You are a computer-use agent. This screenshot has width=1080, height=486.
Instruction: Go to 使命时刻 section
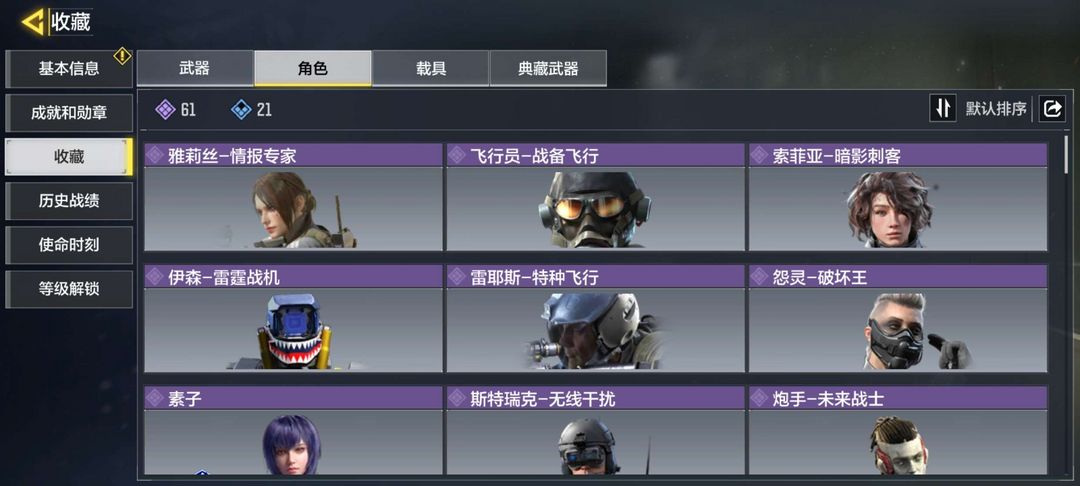[69, 245]
